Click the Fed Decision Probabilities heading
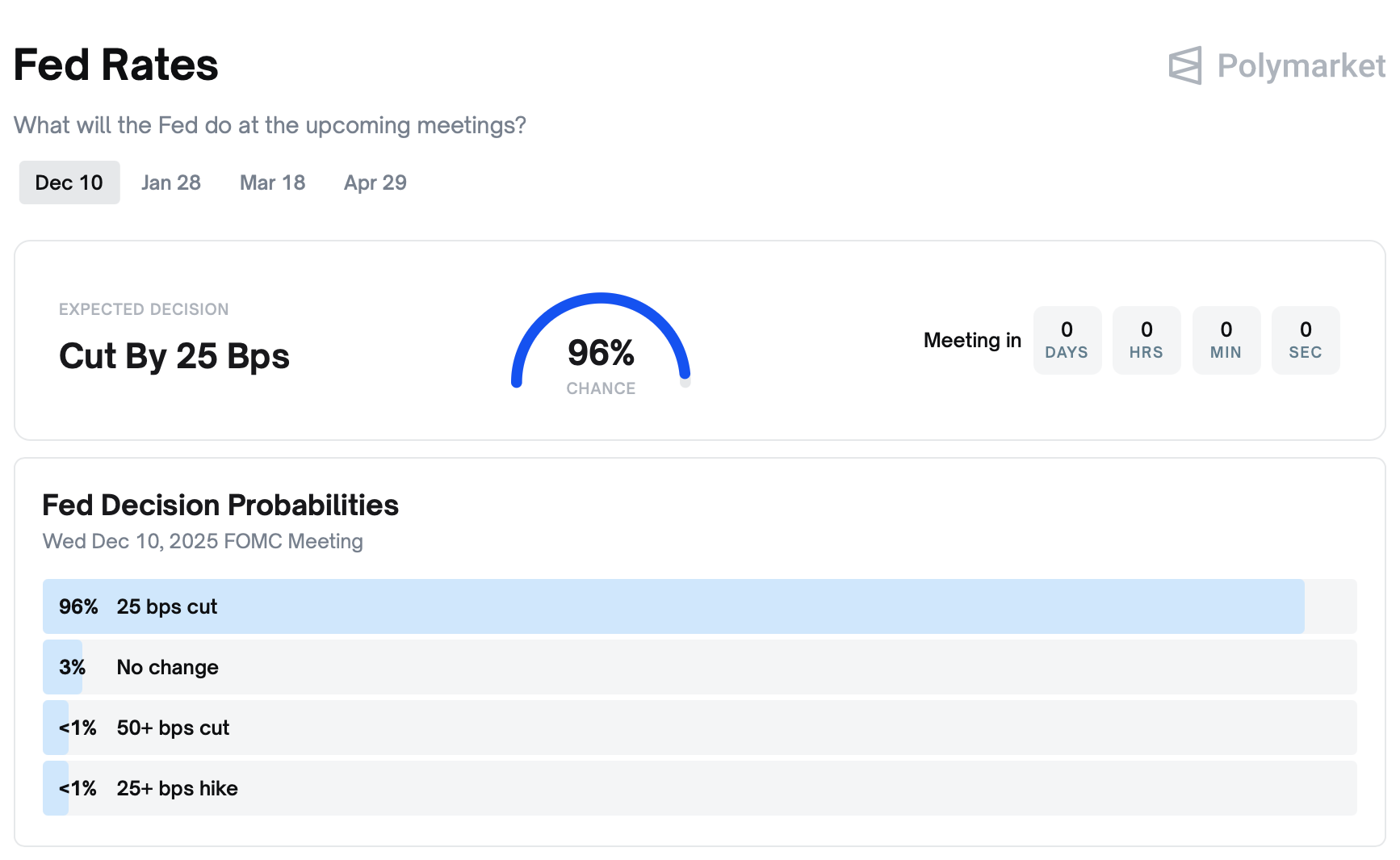 coord(220,506)
